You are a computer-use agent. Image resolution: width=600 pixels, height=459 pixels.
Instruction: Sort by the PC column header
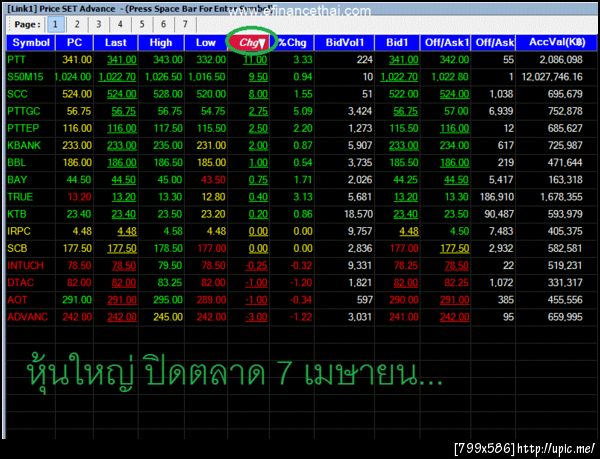tap(74, 42)
